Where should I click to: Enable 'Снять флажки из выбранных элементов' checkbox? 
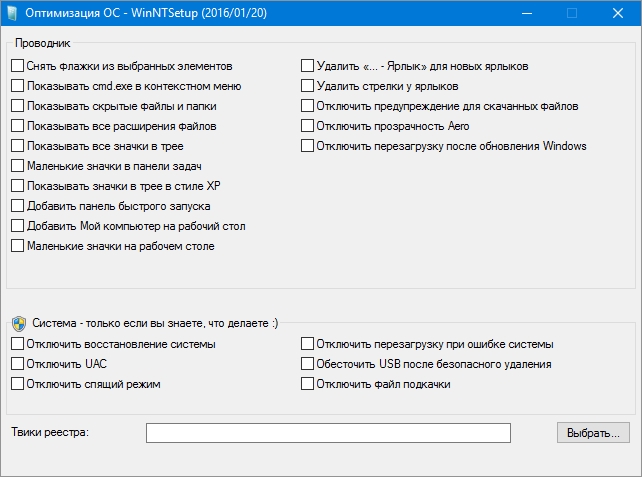click(18, 66)
